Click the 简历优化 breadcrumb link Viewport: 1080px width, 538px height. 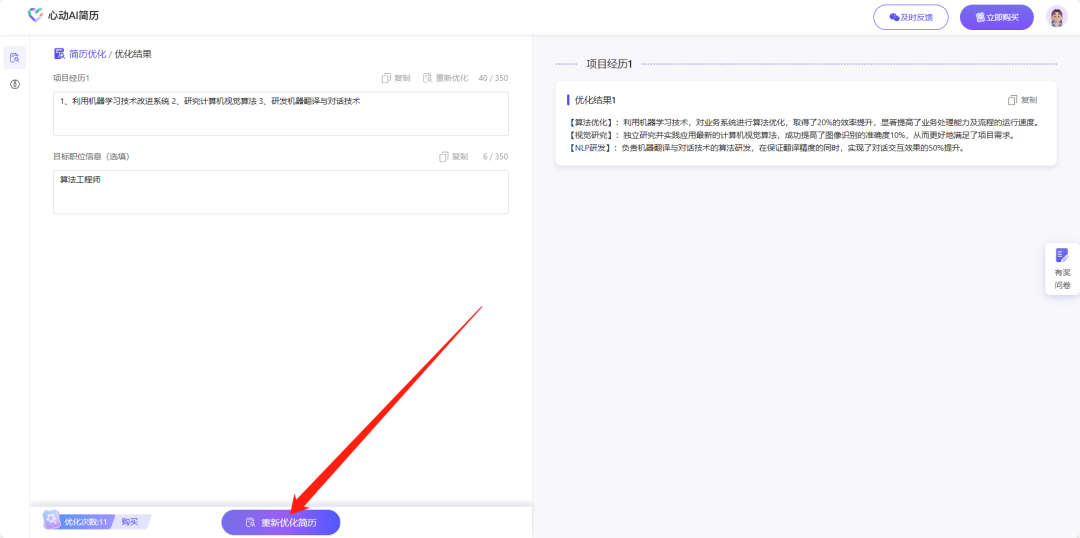[86, 54]
